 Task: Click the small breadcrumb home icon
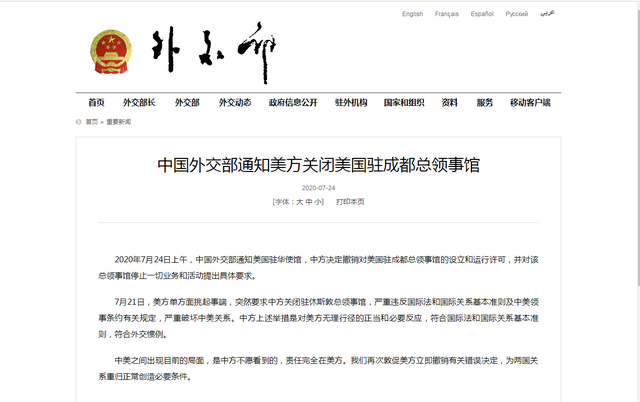pos(78,122)
